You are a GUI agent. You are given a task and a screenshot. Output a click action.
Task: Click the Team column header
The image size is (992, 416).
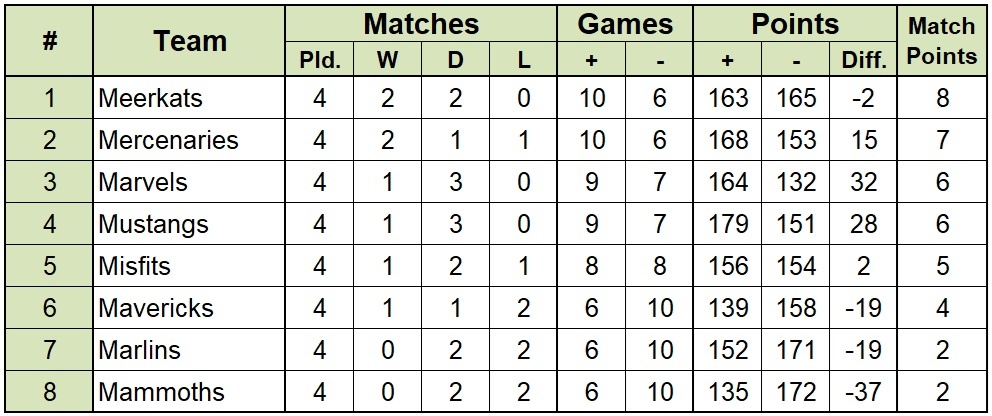189,41
